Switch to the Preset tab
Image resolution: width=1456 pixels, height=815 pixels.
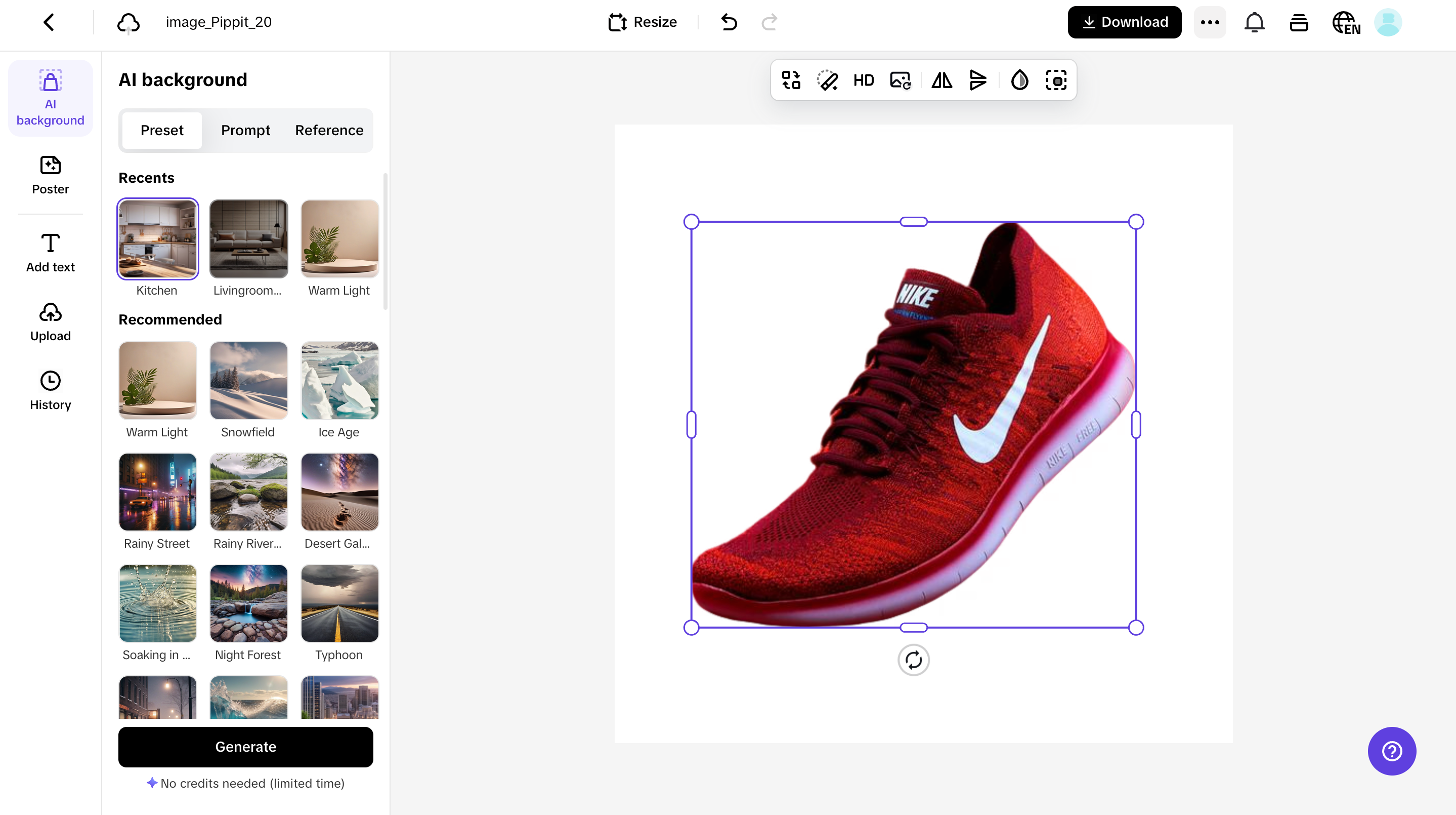coord(162,130)
